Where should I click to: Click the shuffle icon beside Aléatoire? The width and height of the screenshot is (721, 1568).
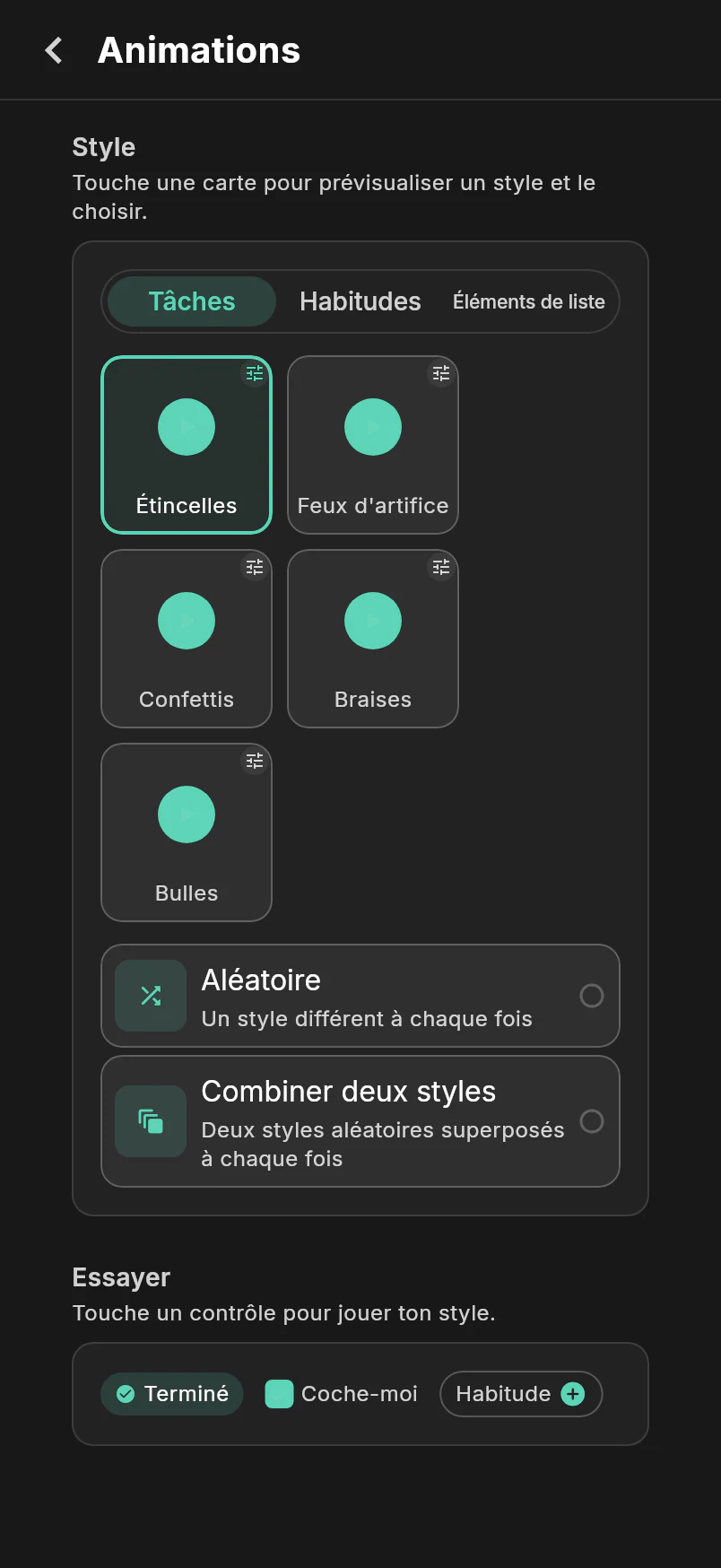[151, 996]
